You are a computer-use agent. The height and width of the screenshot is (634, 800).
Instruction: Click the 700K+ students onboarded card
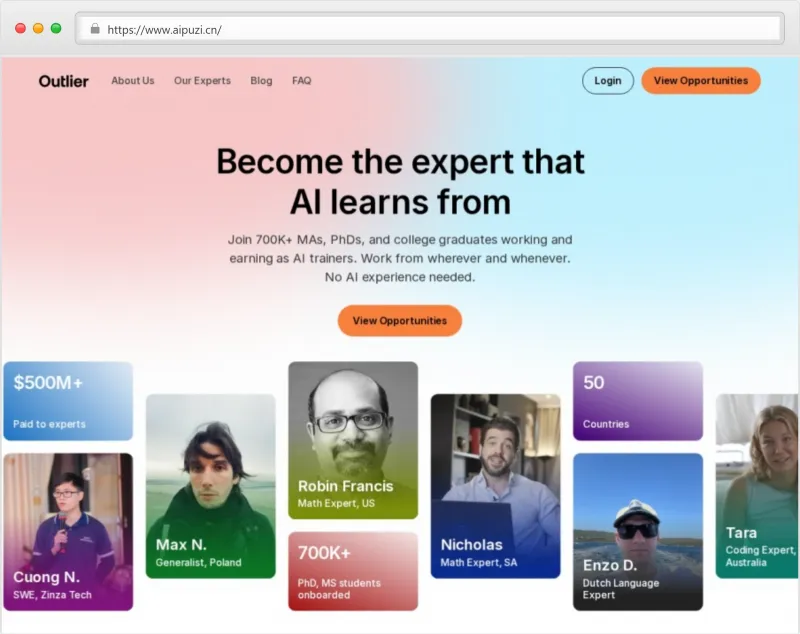353,571
